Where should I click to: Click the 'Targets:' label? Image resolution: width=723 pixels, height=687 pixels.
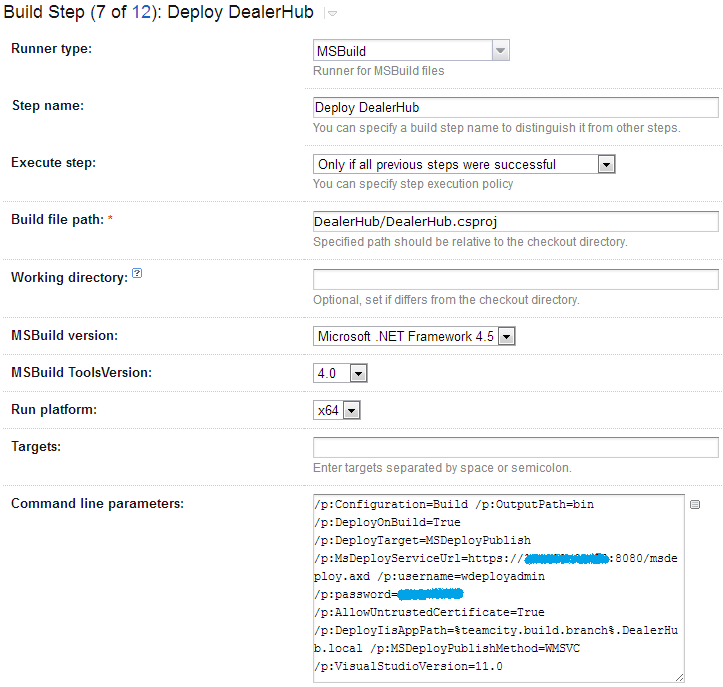pos(36,446)
